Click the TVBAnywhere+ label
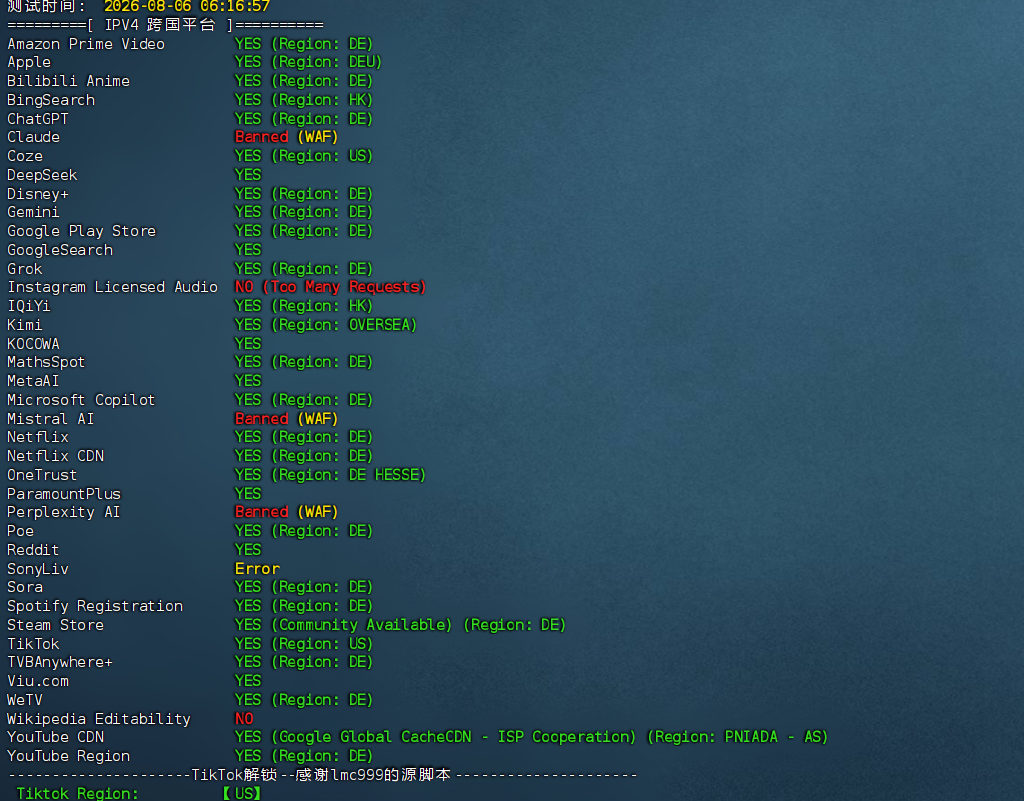 (x=60, y=663)
